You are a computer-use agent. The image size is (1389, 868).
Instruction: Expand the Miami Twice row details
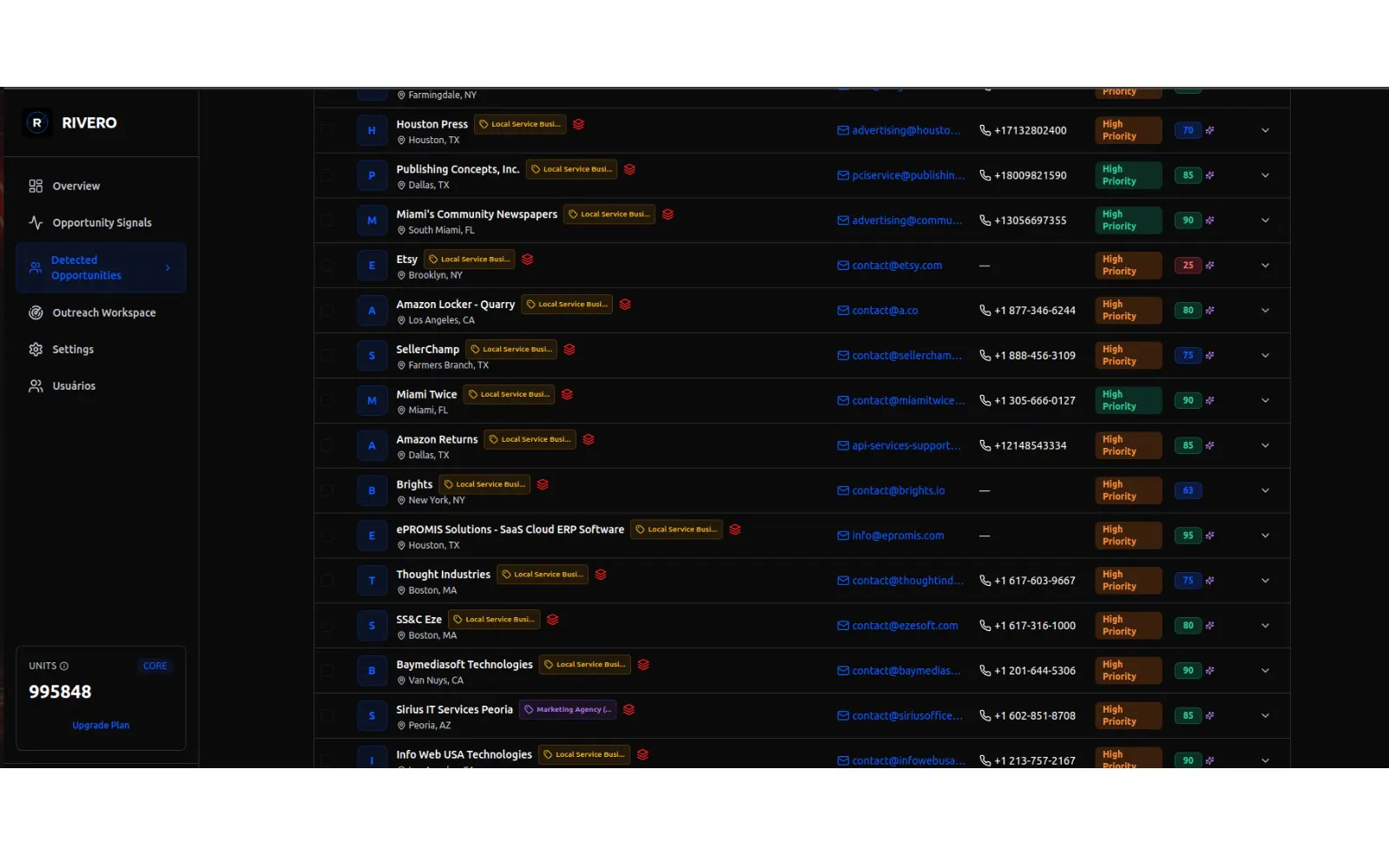tap(1265, 401)
